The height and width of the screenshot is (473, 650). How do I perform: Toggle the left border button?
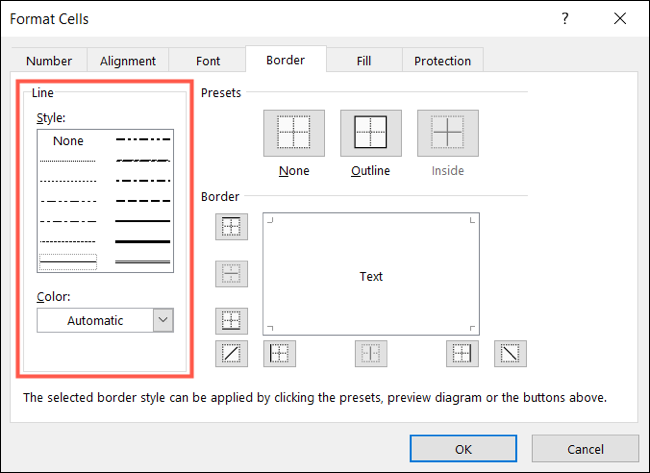[x=279, y=353]
